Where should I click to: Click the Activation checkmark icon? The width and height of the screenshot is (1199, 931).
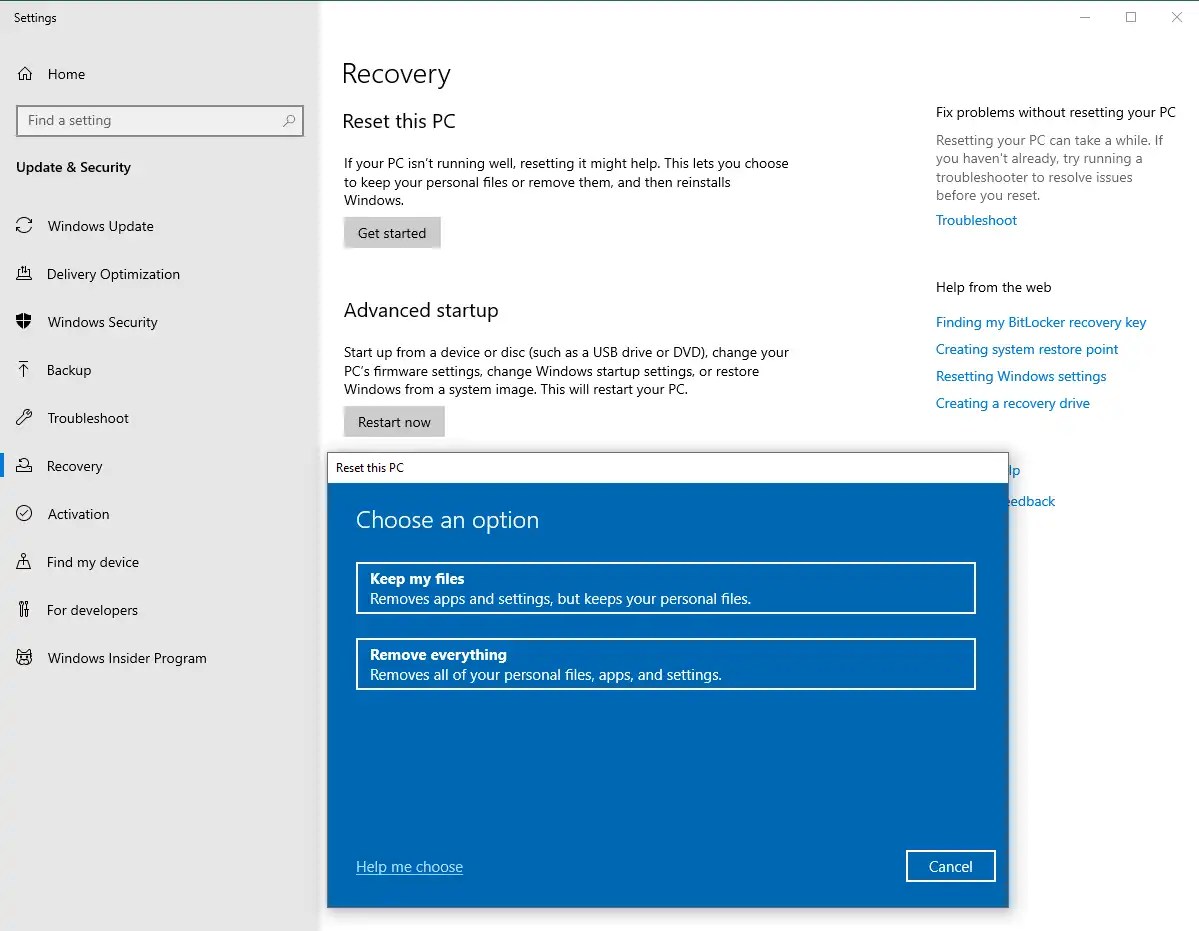click(24, 514)
